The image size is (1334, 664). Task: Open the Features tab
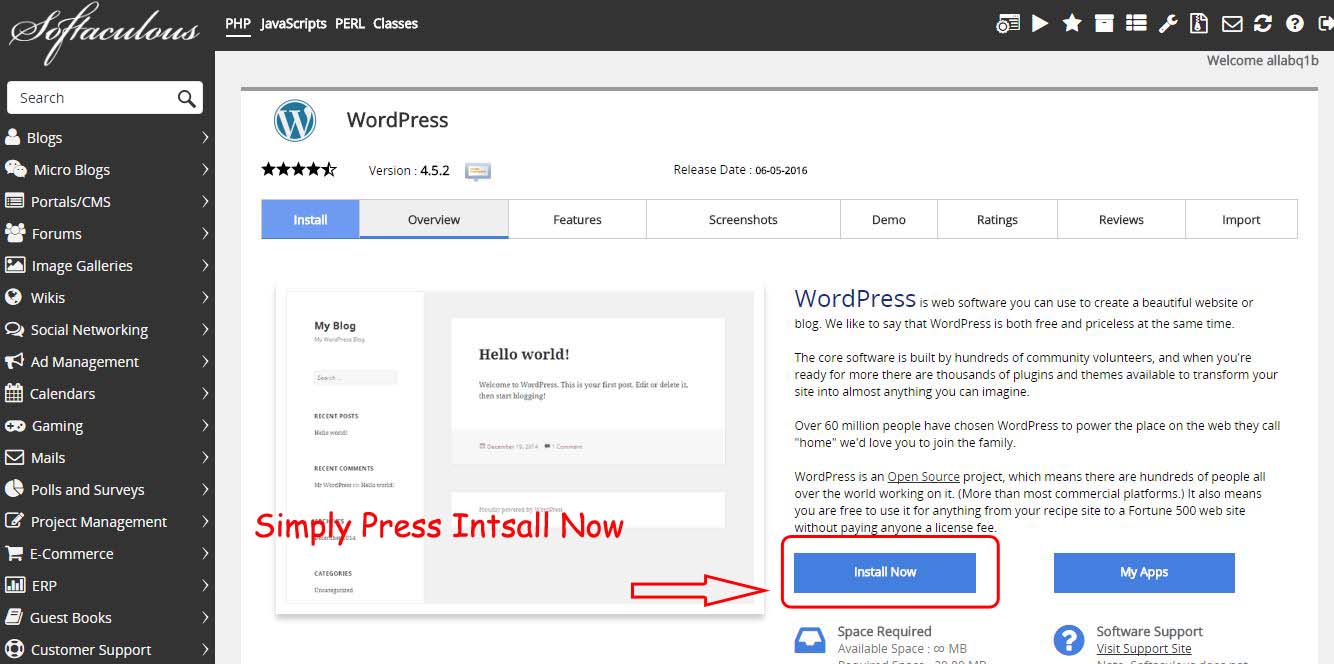[577, 219]
